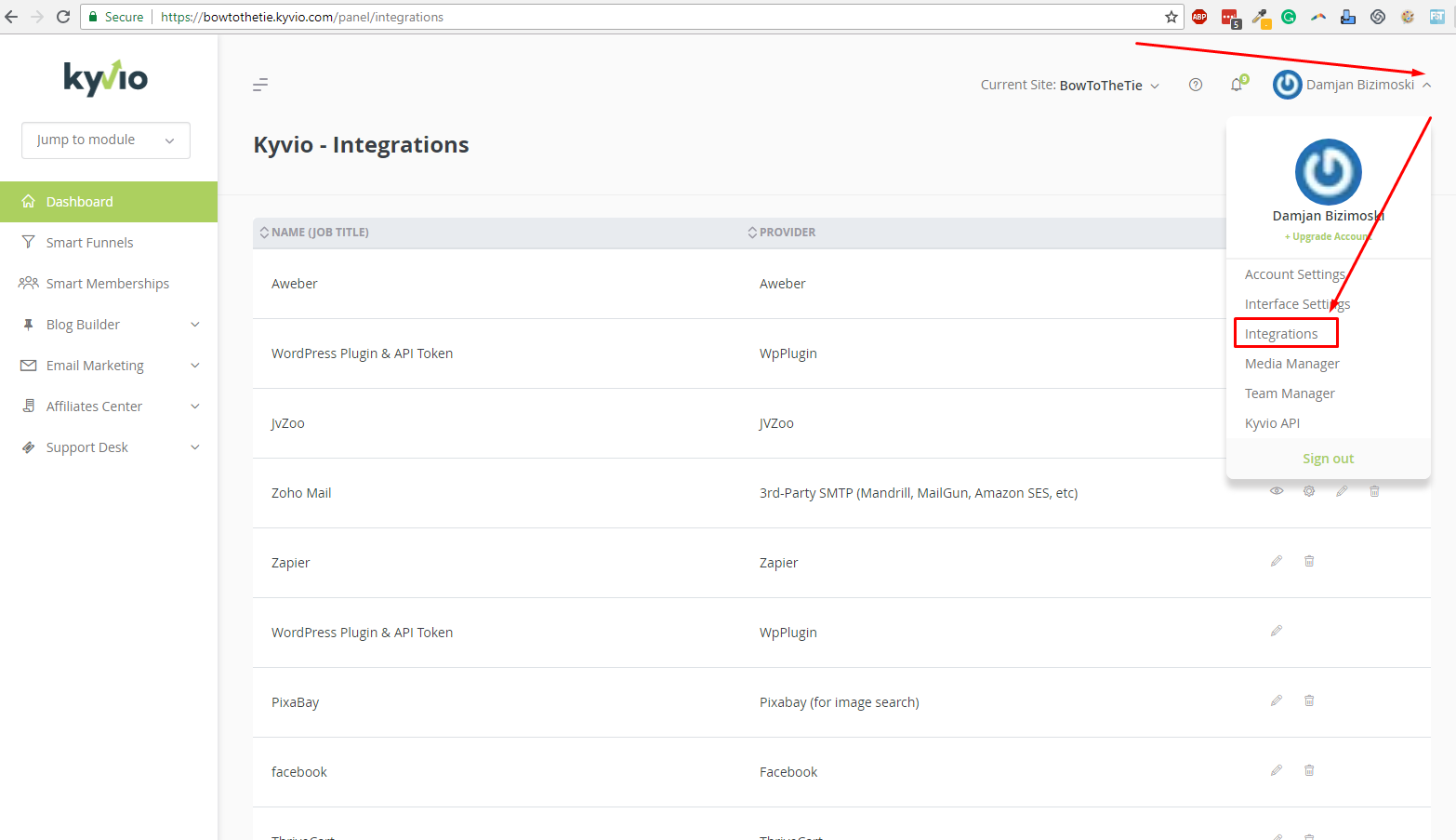Delete the PixaBay integration trash icon
Screen dimensions: 1456x840
pyautogui.click(x=1309, y=700)
